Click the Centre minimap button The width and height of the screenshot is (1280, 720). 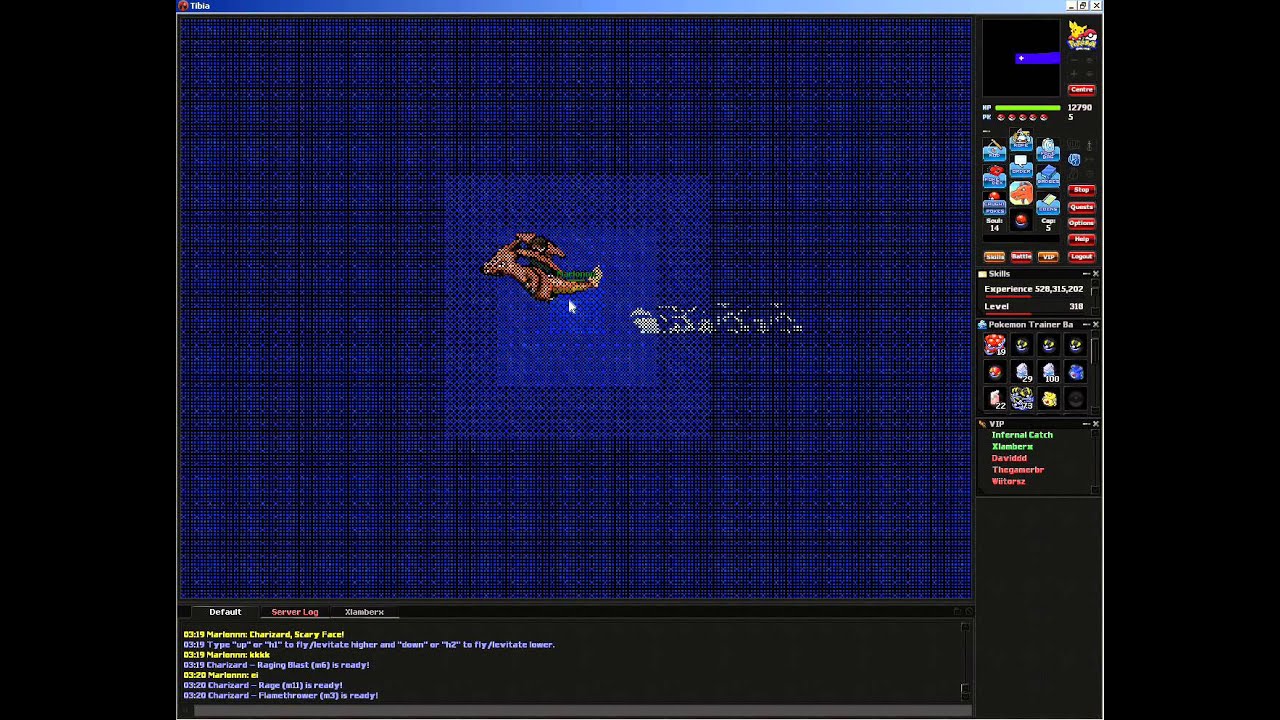click(x=1082, y=90)
